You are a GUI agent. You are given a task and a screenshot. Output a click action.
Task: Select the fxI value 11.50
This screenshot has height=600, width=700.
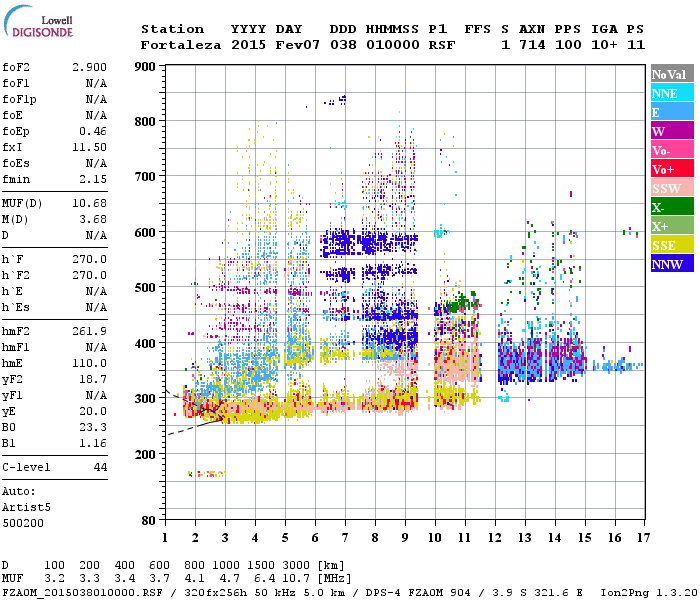[89, 146]
